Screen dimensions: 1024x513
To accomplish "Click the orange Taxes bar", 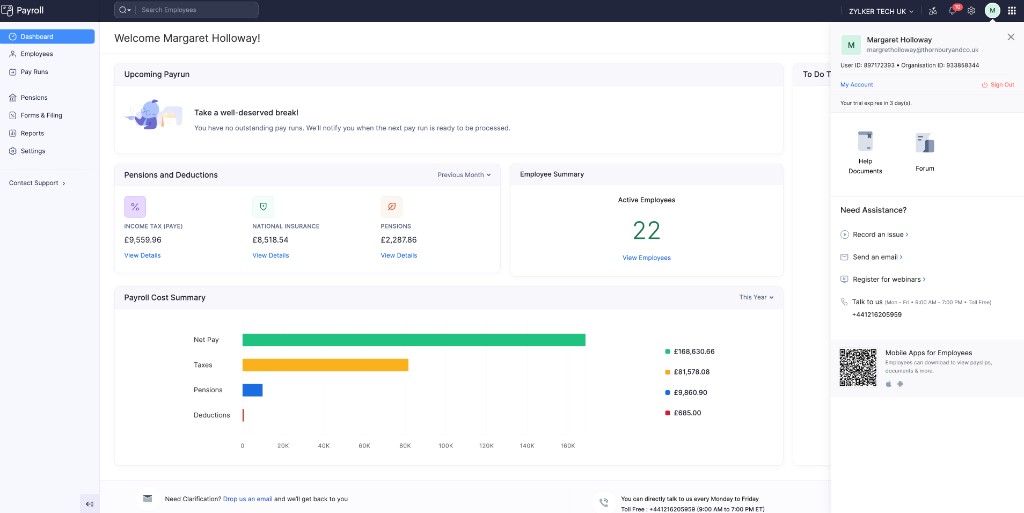I will tap(325, 365).
